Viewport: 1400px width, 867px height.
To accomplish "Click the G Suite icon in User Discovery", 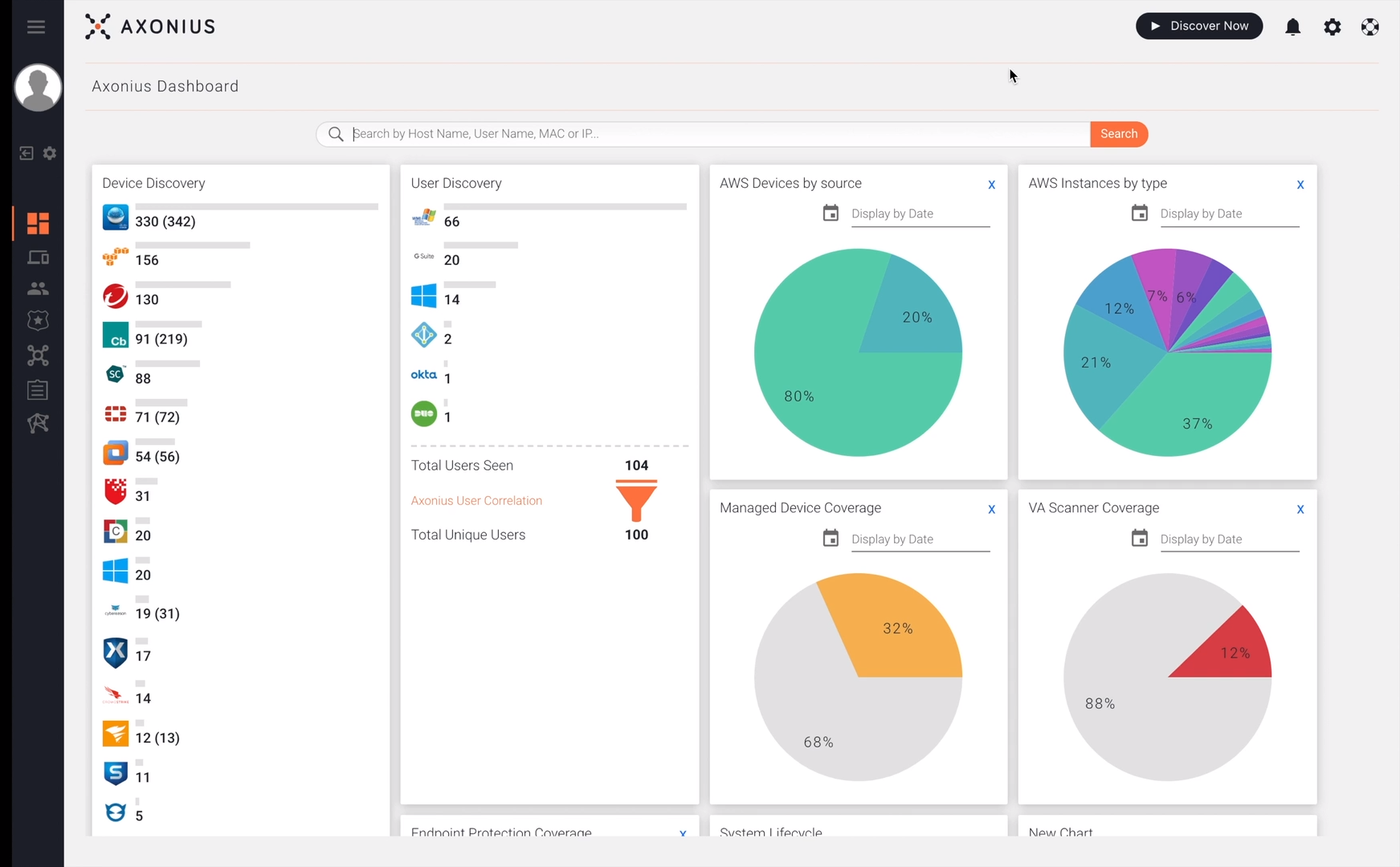I will coord(424,257).
